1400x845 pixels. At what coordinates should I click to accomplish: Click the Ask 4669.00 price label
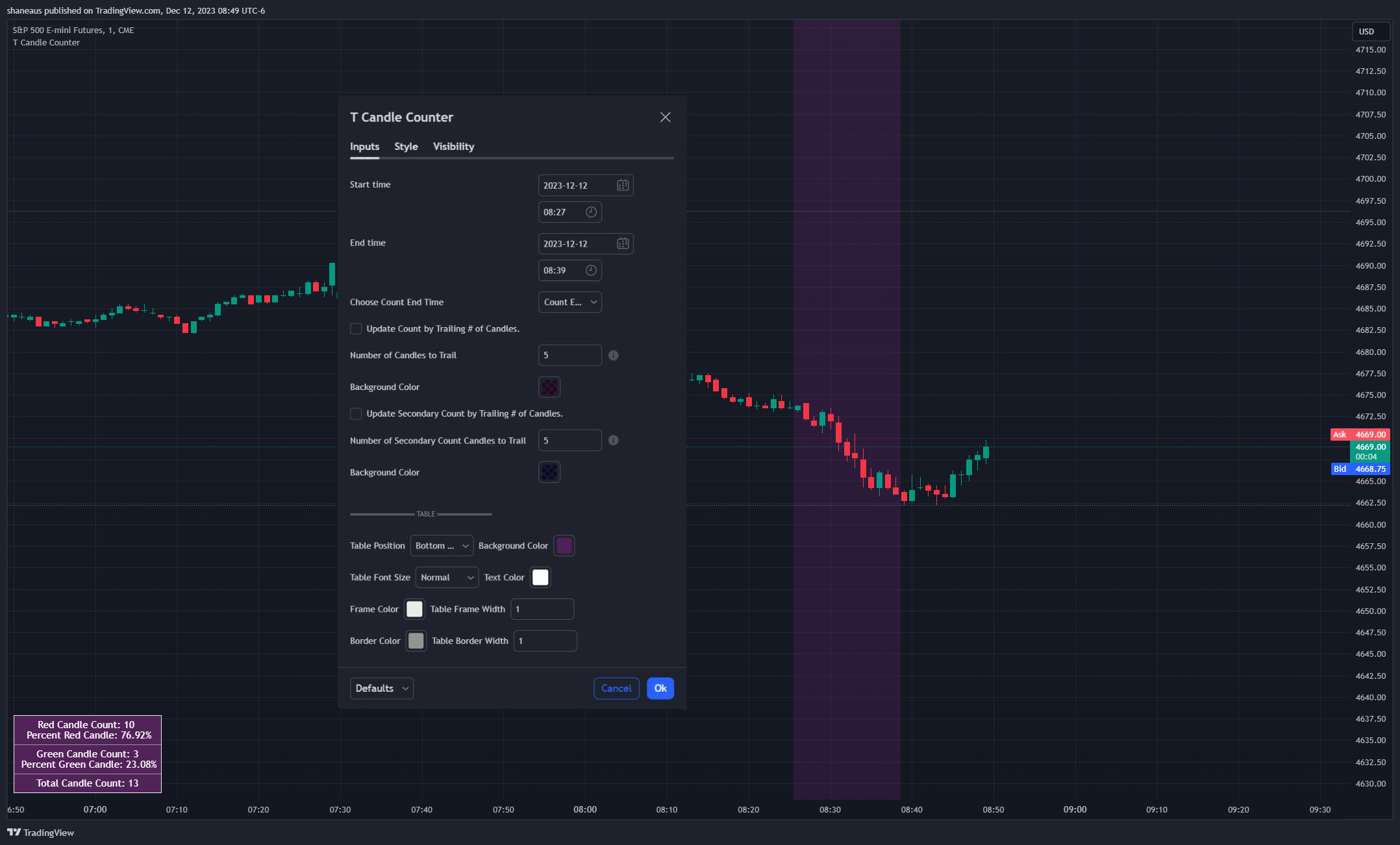pos(1360,435)
